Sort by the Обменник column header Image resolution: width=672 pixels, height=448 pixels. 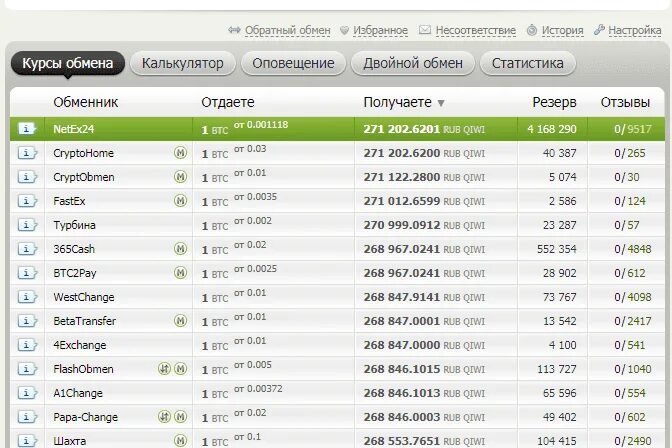(x=86, y=102)
